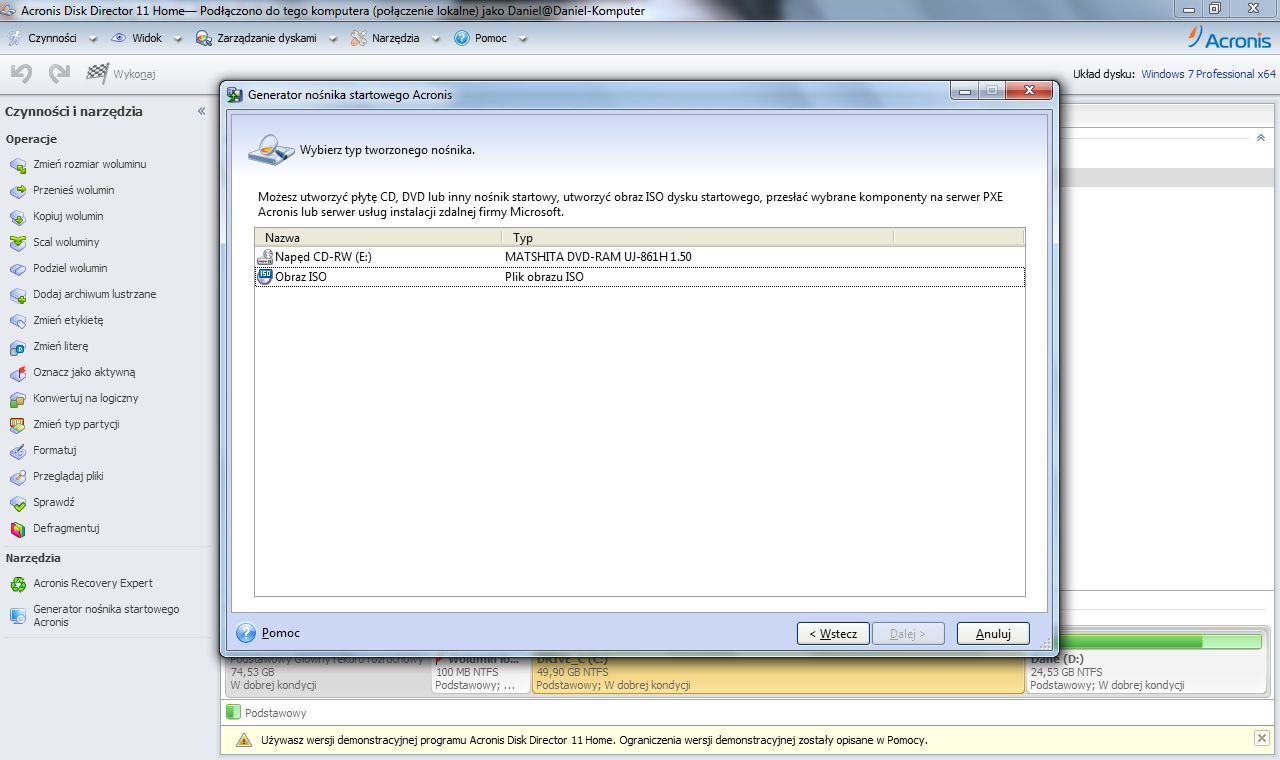Click Acronis Recovery Expert text link
1280x760 pixels.
point(93,583)
